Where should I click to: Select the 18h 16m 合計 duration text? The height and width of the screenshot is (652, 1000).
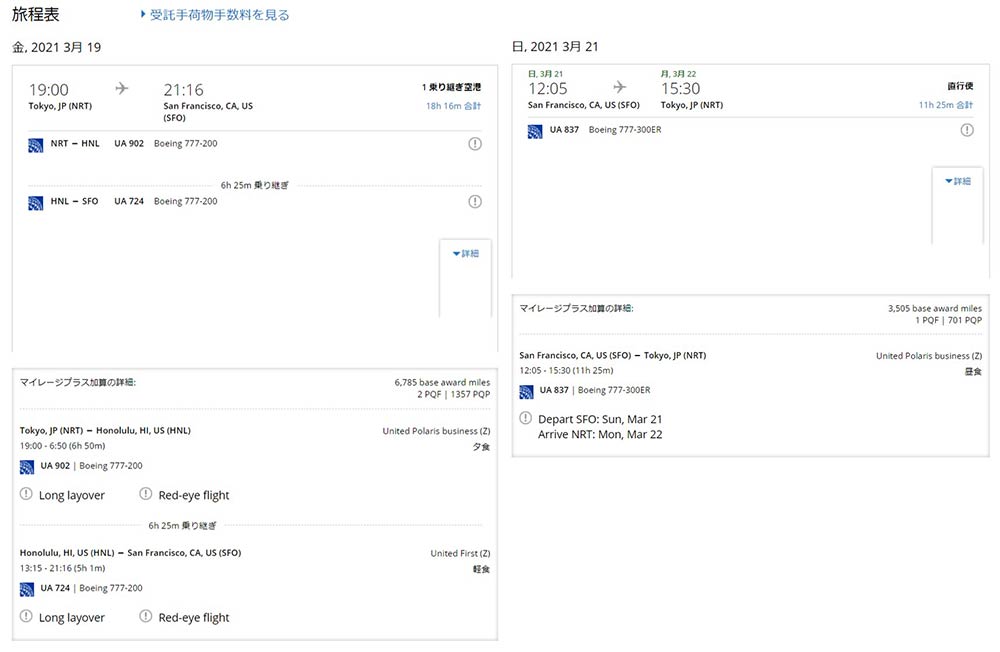[x=453, y=106]
